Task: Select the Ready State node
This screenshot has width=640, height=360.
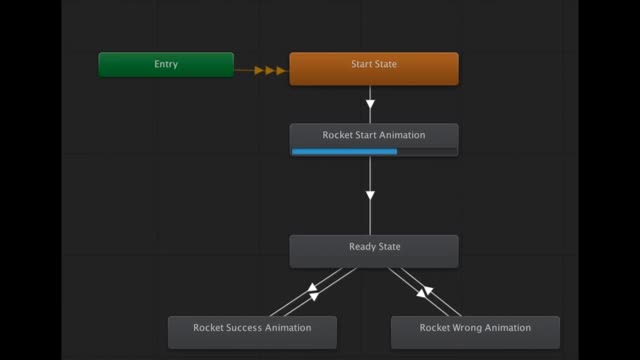Action: (374, 251)
